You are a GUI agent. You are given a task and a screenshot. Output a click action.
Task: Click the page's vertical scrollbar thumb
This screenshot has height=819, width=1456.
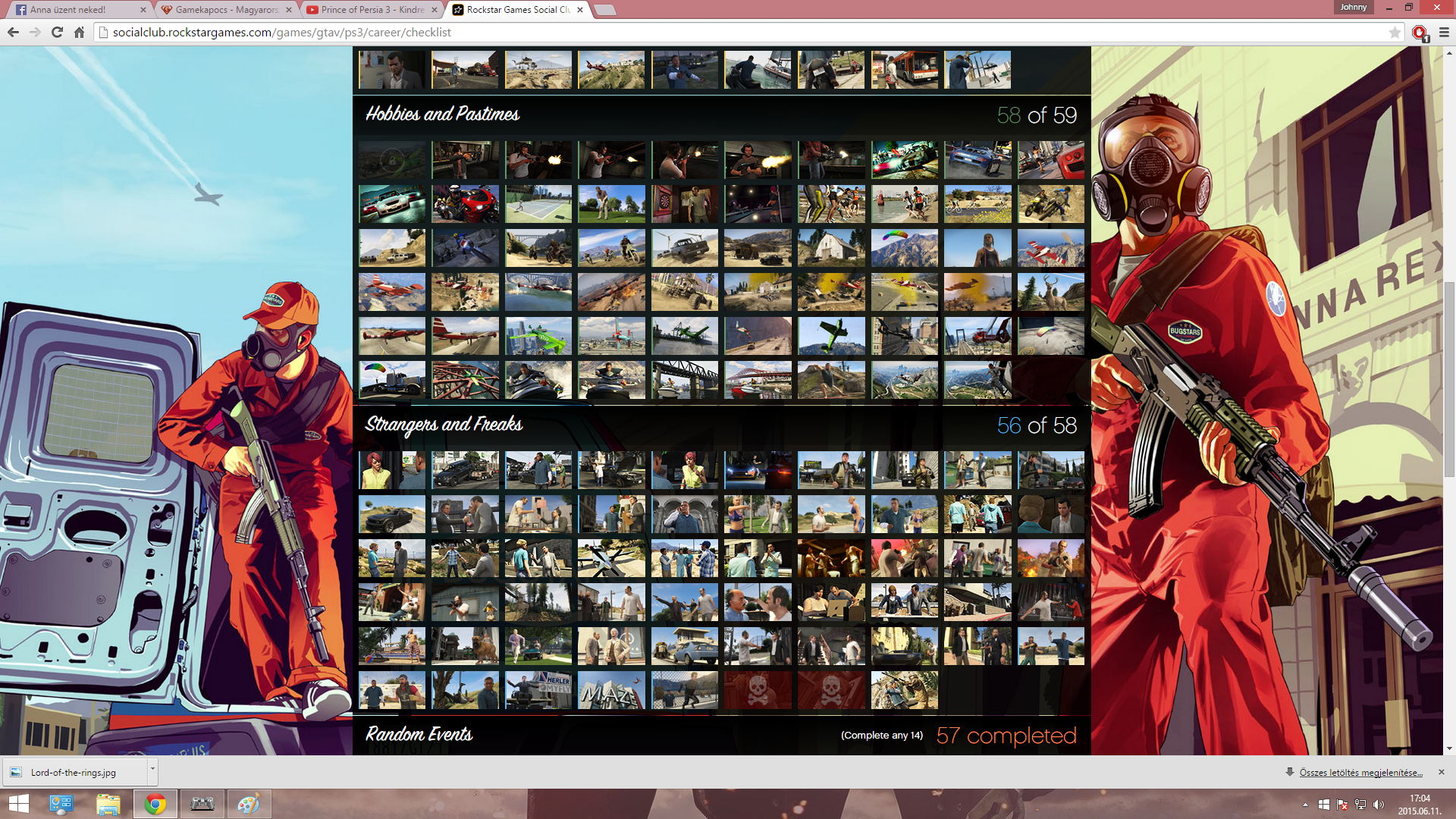1449,379
